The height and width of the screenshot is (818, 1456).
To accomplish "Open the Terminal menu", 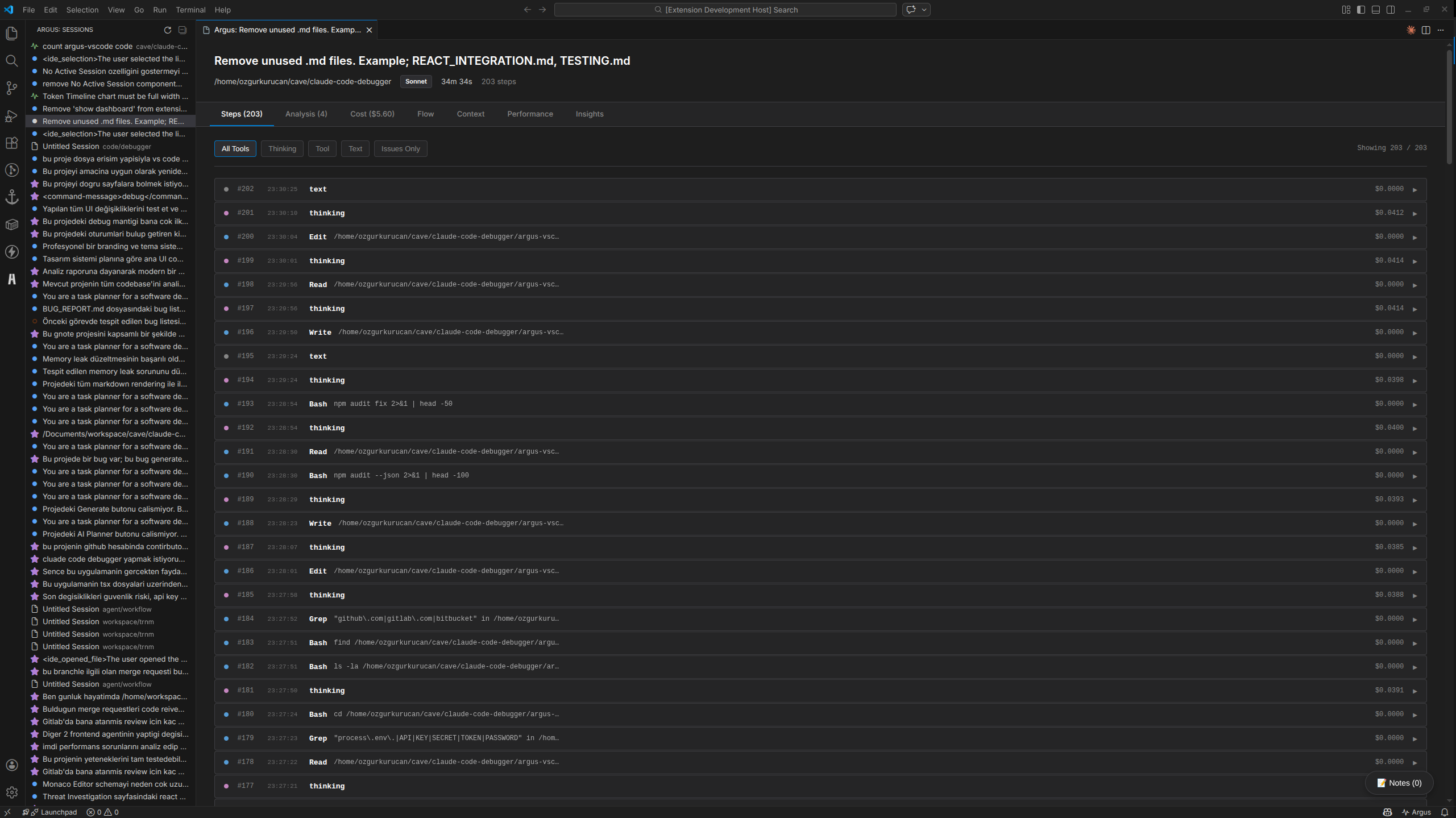I will pos(190,10).
